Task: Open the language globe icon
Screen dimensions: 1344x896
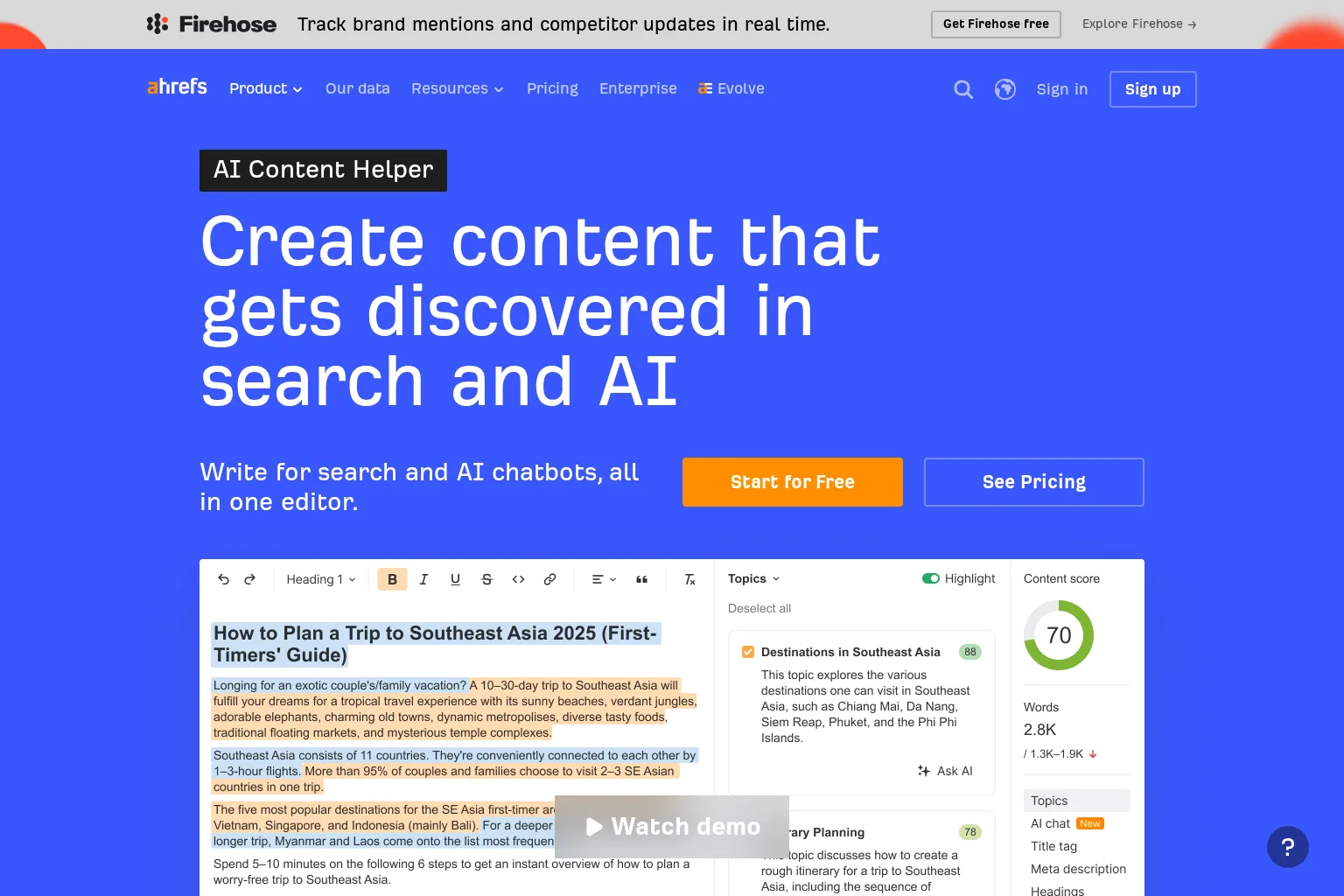Action: tap(1005, 89)
